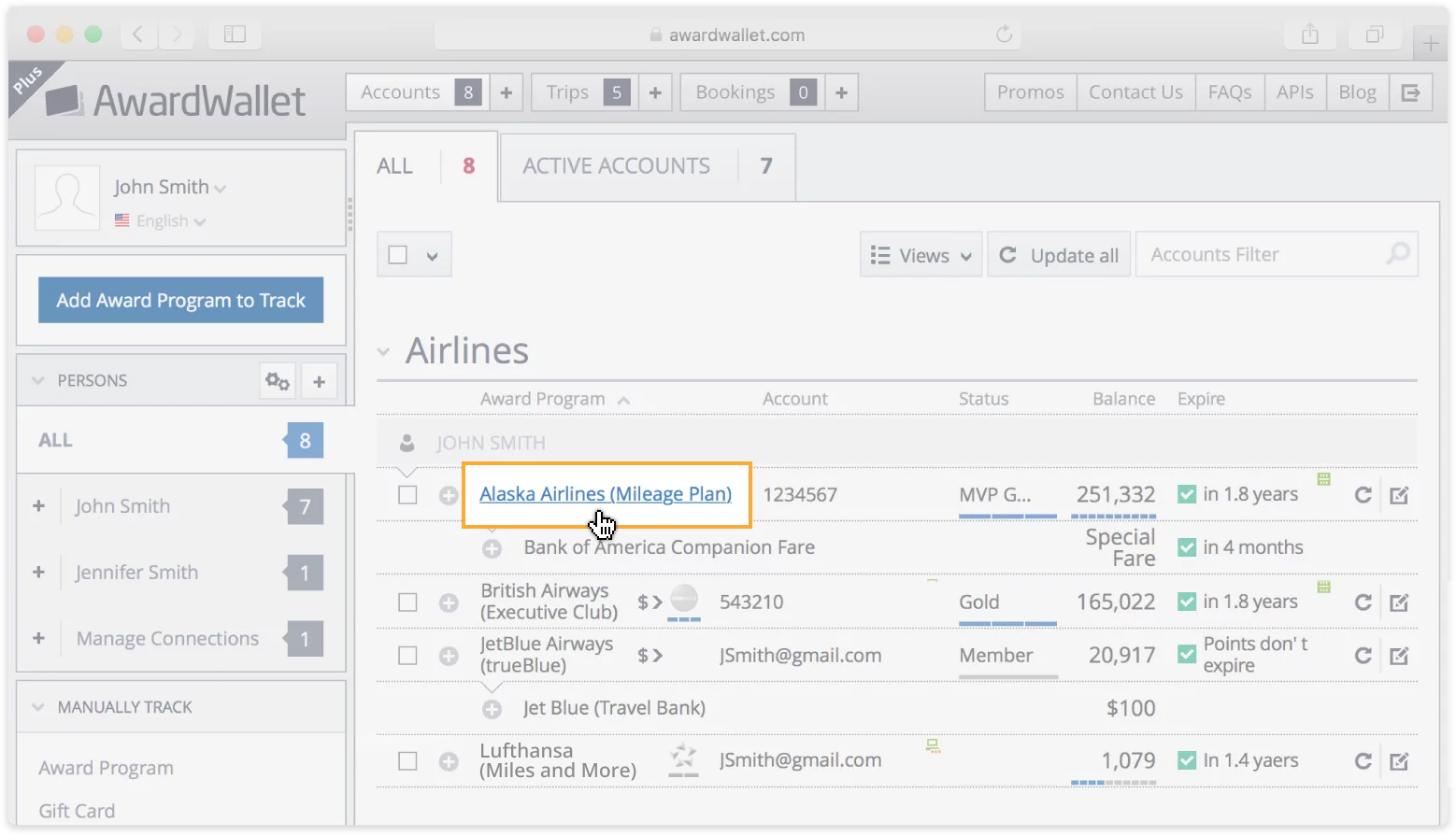1456x836 pixels.
Task: Add a new trip with plus icon
Action: coord(655,92)
